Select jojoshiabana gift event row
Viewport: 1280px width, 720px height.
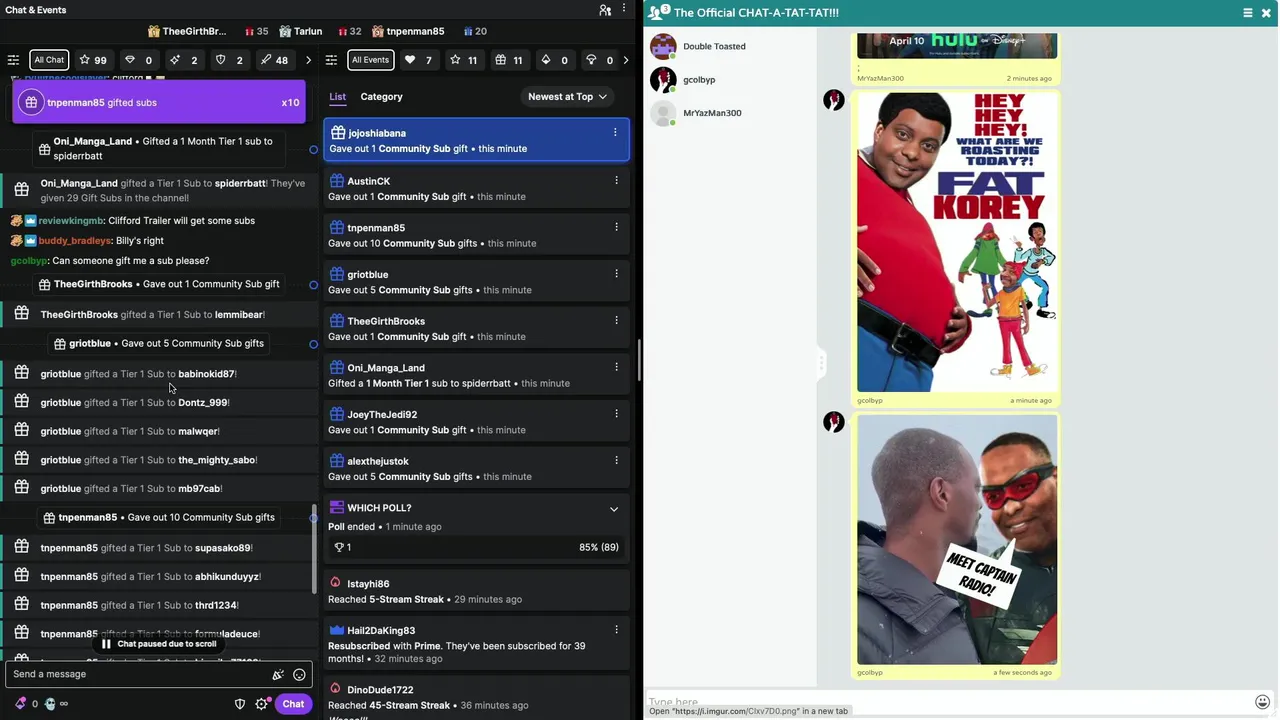coord(477,141)
